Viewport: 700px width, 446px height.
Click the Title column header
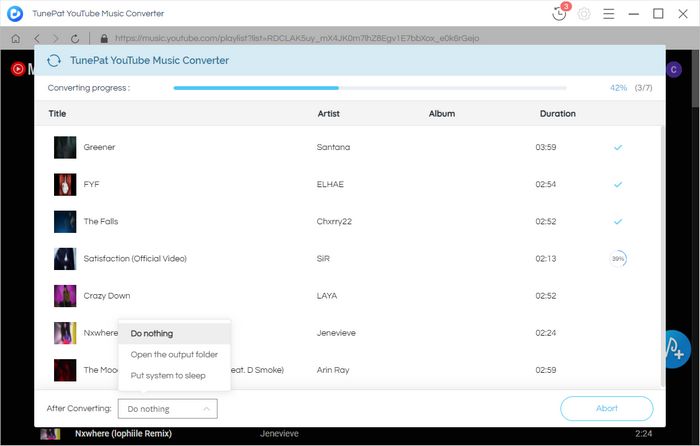coord(57,113)
